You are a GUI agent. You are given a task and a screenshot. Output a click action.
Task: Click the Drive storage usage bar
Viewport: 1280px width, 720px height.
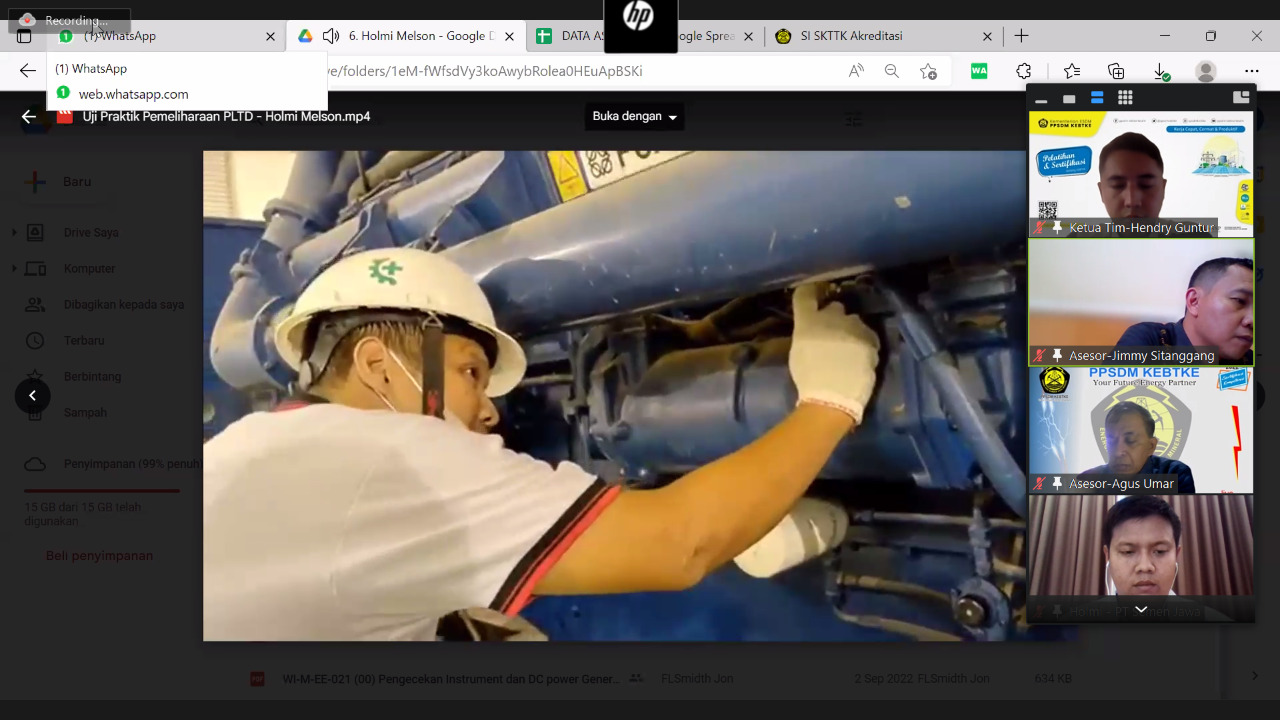pyautogui.click(x=102, y=491)
